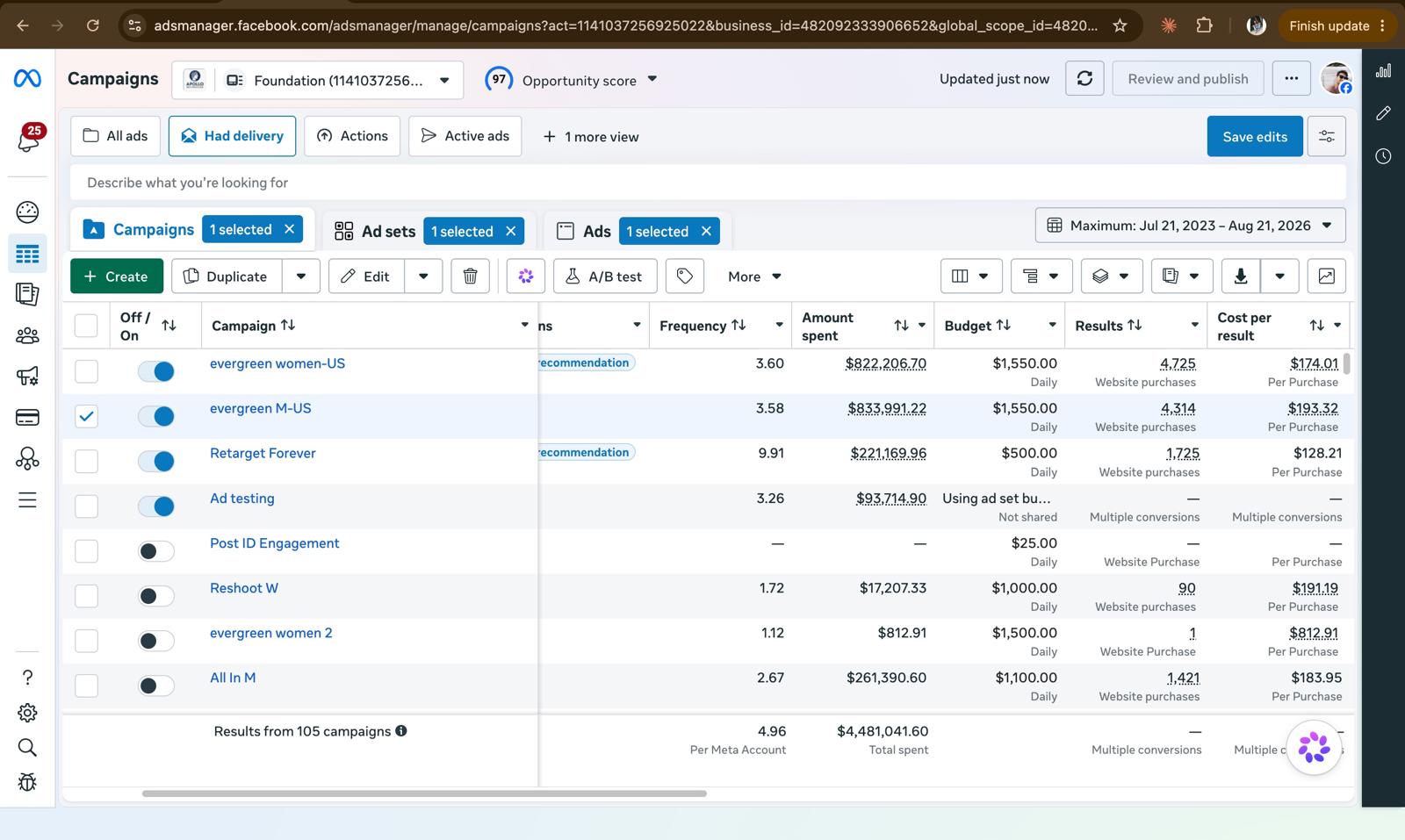The image size is (1405, 840).
Task: Open Billing credit card icon in sidebar
Action: pyautogui.click(x=27, y=418)
